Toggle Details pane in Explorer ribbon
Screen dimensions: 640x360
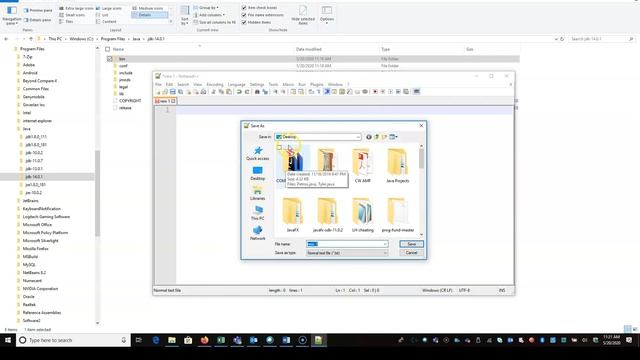pos(37,20)
